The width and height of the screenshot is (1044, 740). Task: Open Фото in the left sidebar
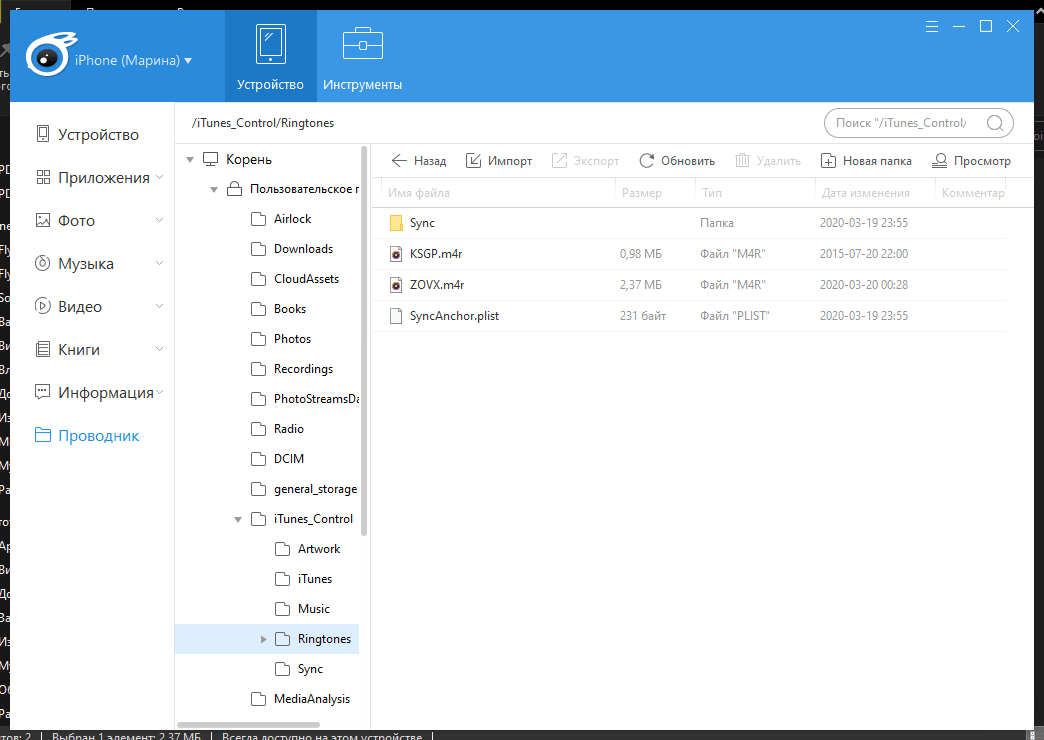coord(76,221)
